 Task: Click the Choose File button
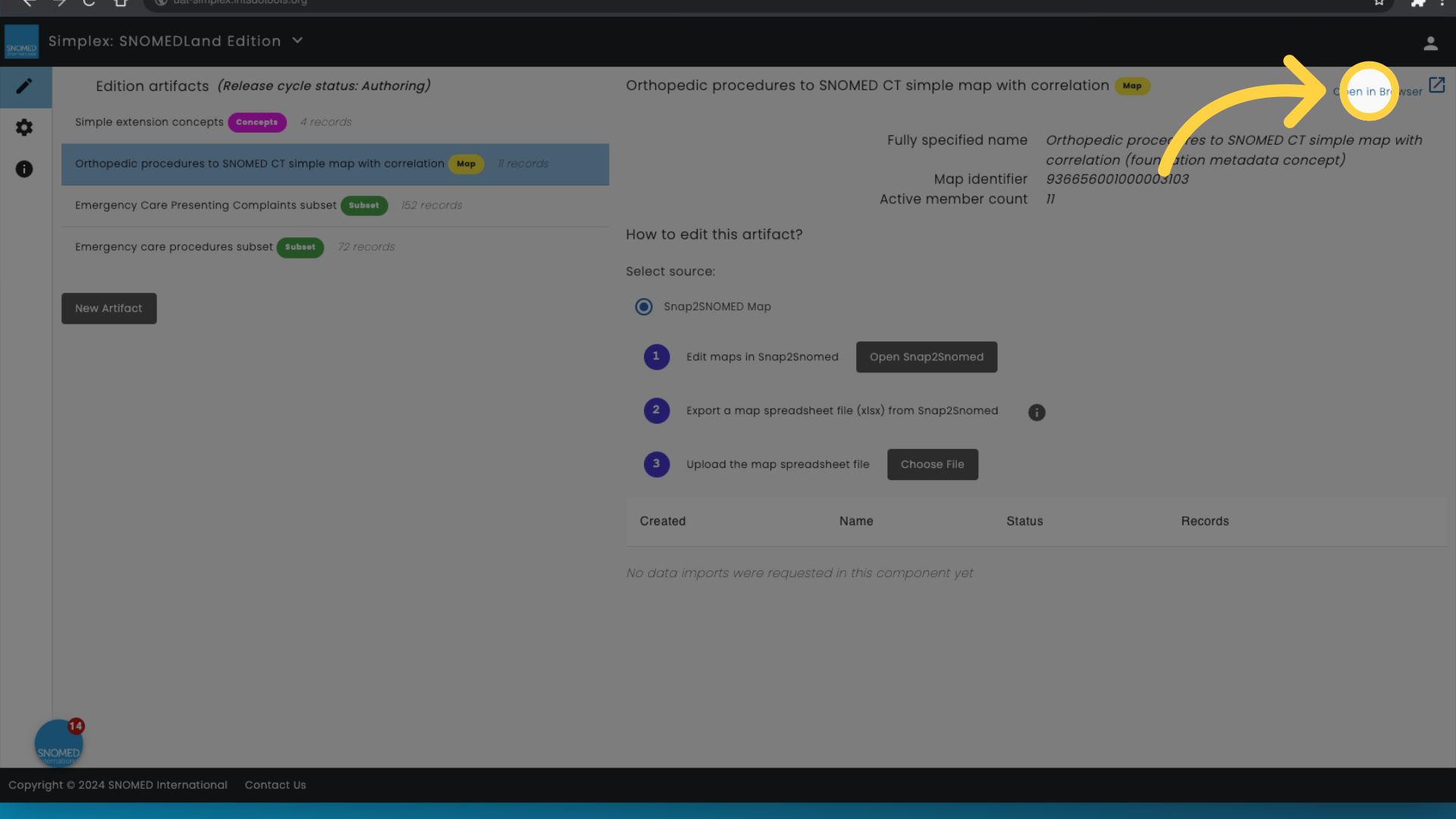pos(933,465)
